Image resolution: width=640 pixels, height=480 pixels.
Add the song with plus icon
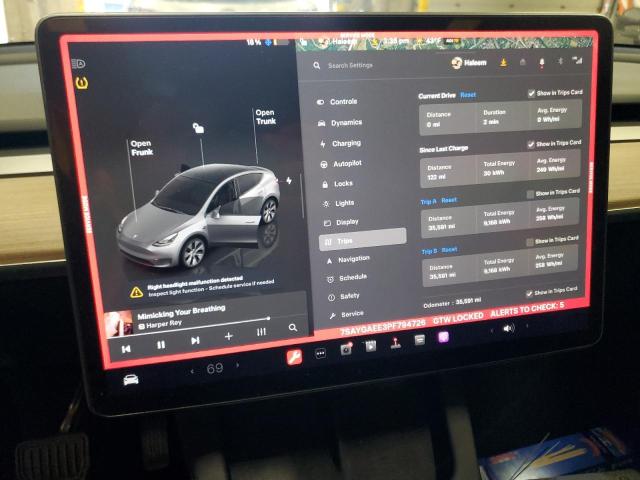coord(229,336)
